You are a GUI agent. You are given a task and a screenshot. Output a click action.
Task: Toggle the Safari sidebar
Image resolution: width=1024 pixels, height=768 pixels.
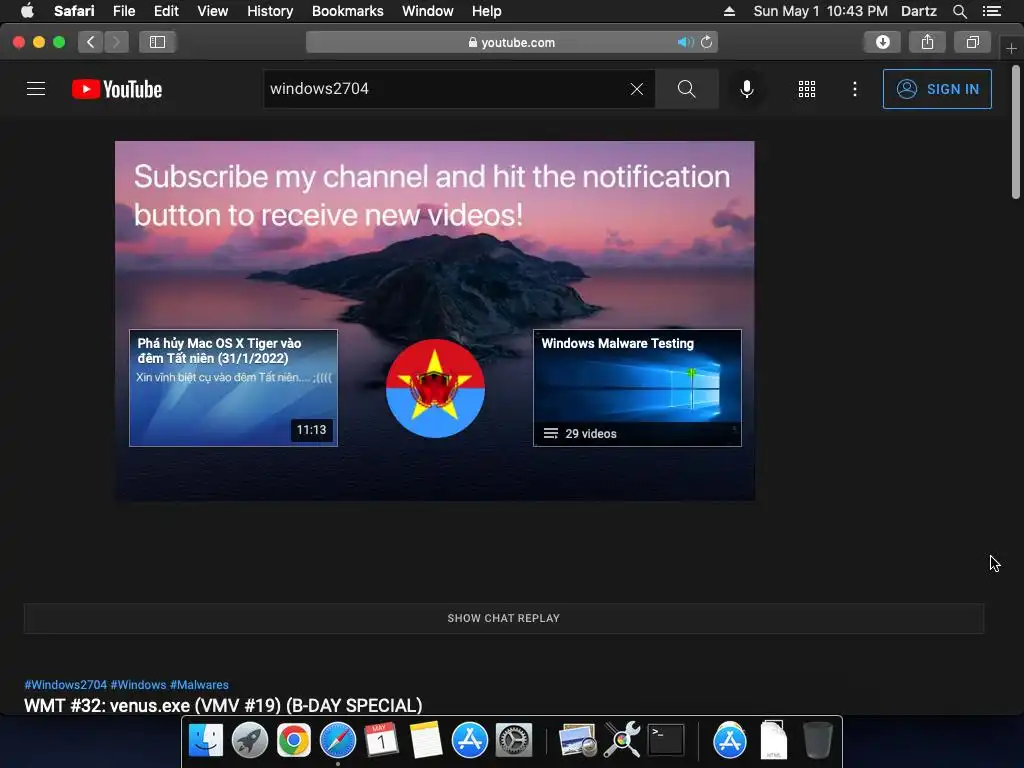(157, 42)
